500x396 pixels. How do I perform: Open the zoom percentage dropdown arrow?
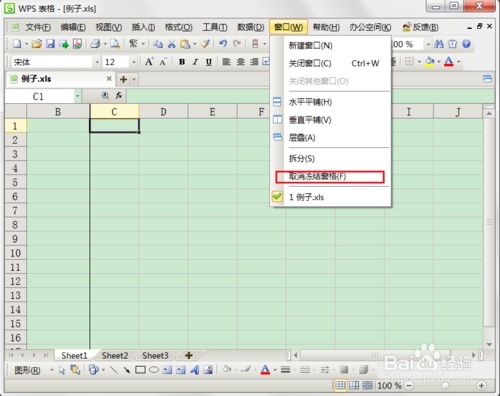pyautogui.click(x=428, y=44)
